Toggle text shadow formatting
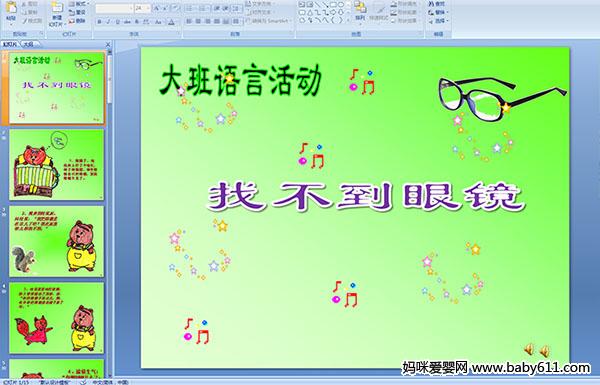Image resolution: width=600 pixels, height=385 pixels. 136,22
